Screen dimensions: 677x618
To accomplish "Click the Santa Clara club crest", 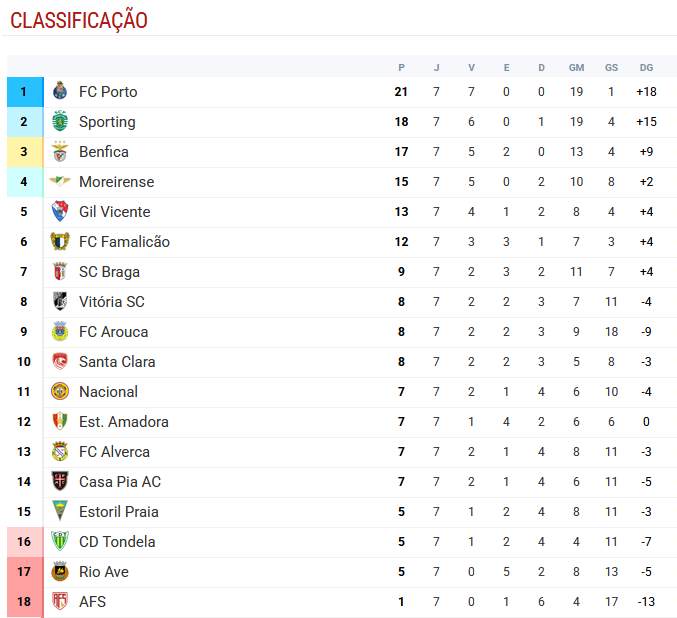I will click(60, 362).
